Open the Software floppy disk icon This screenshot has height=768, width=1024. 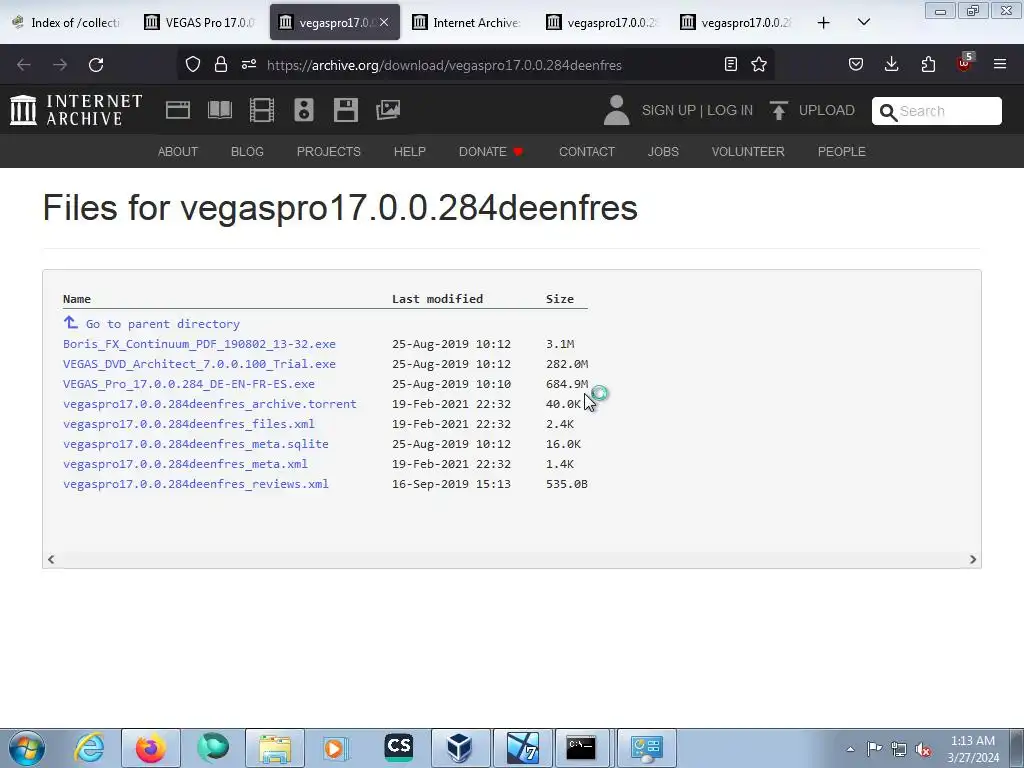(345, 110)
